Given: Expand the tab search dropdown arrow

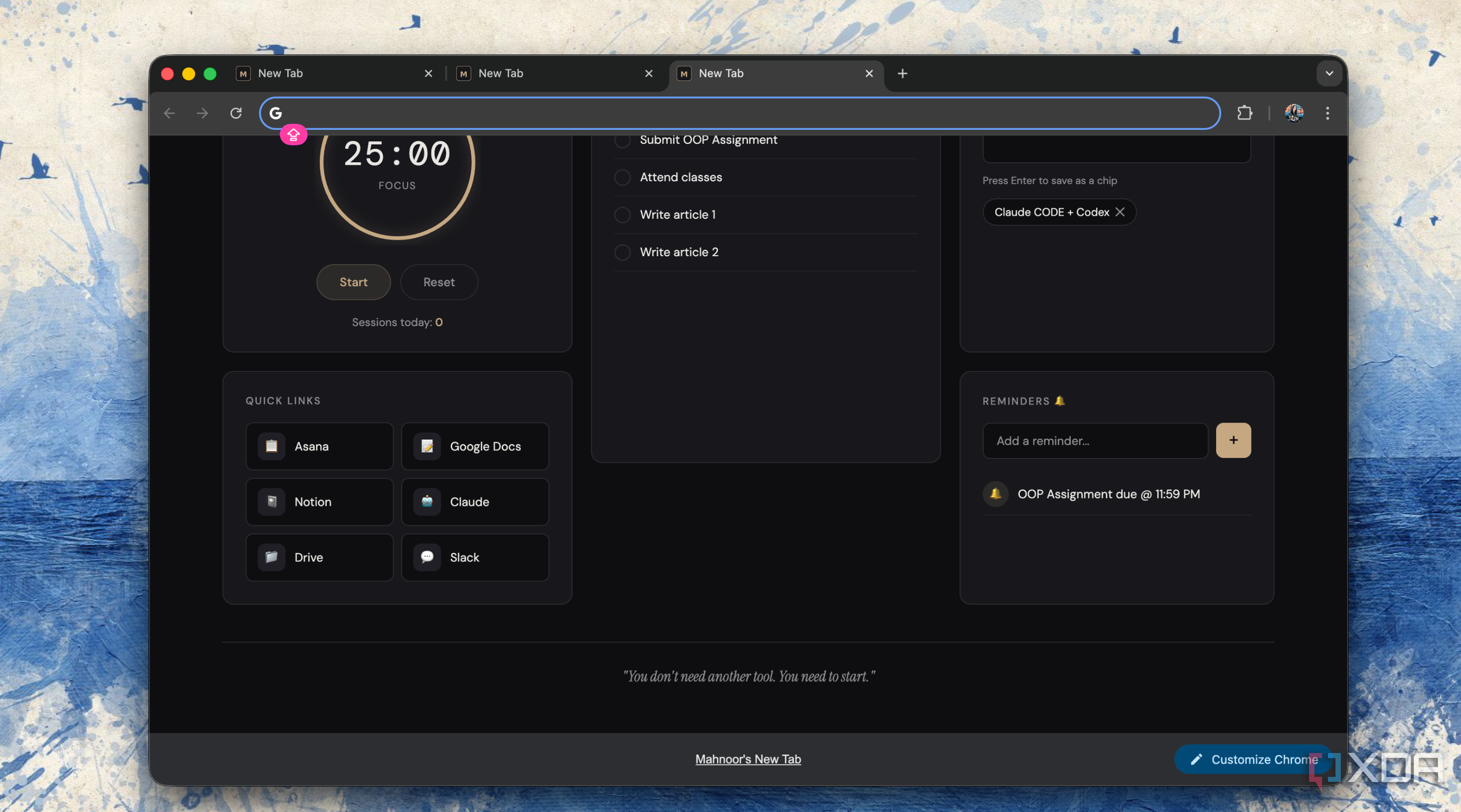Looking at the screenshot, I should 1329,74.
